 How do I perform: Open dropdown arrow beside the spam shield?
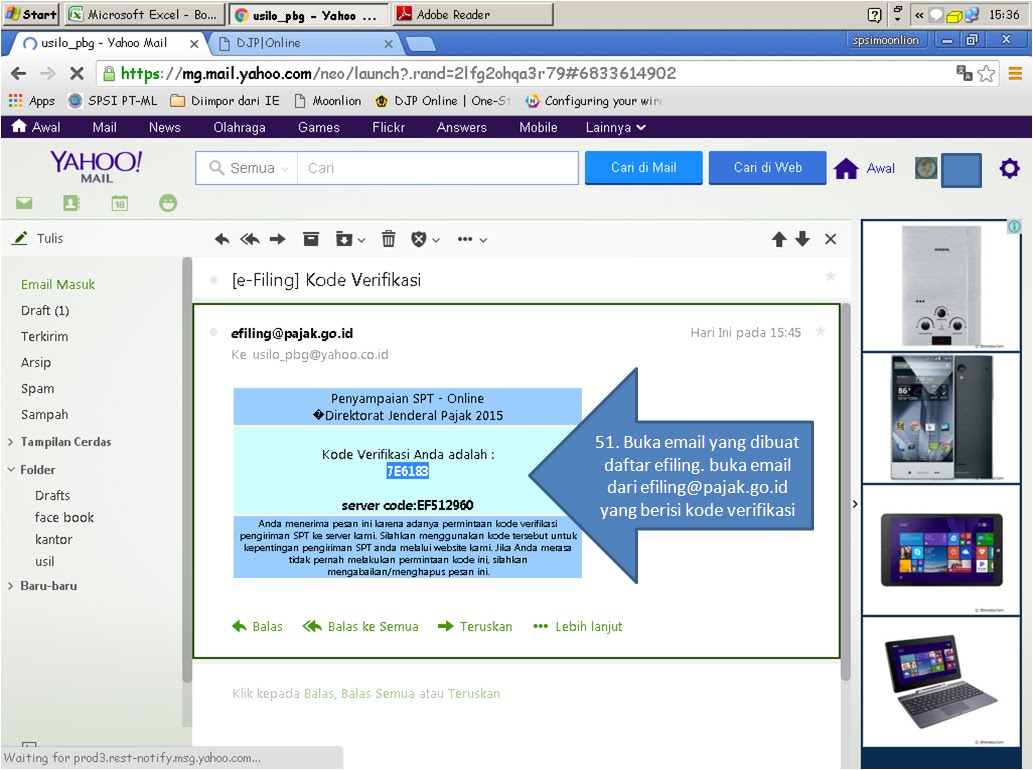(x=435, y=240)
